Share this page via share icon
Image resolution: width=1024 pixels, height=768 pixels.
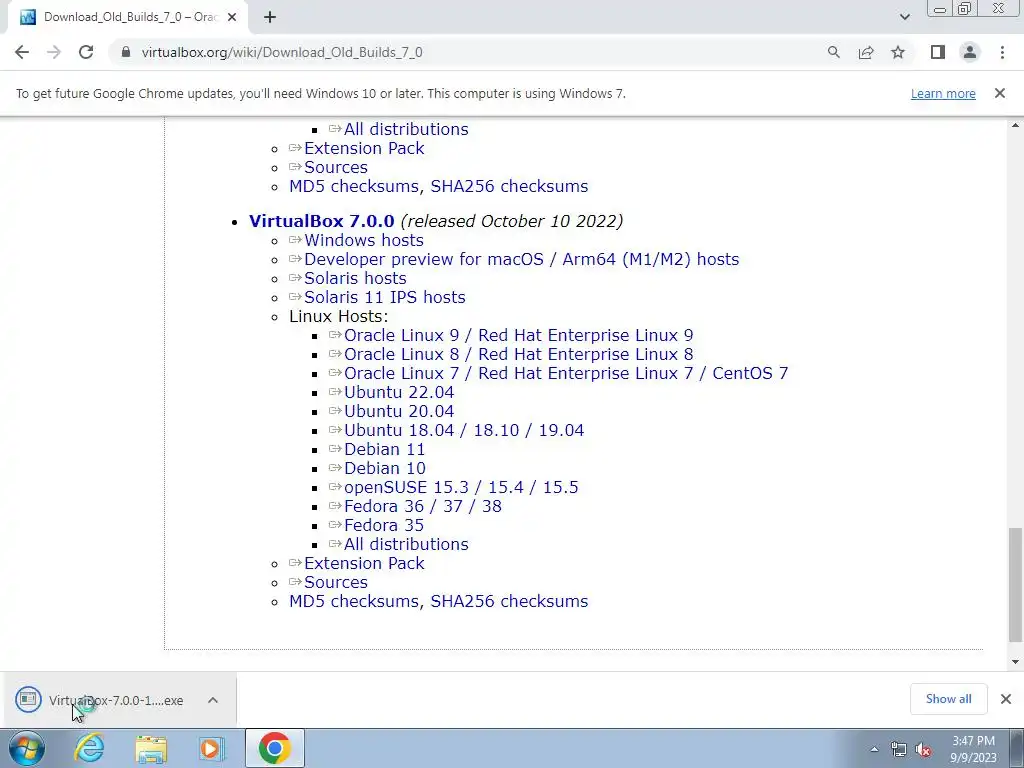pyautogui.click(x=866, y=52)
